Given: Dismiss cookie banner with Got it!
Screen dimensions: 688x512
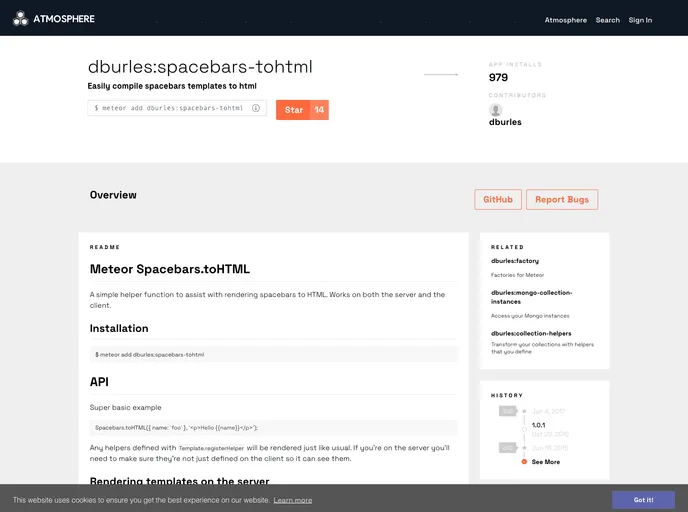Looking at the screenshot, I should coord(643,499).
